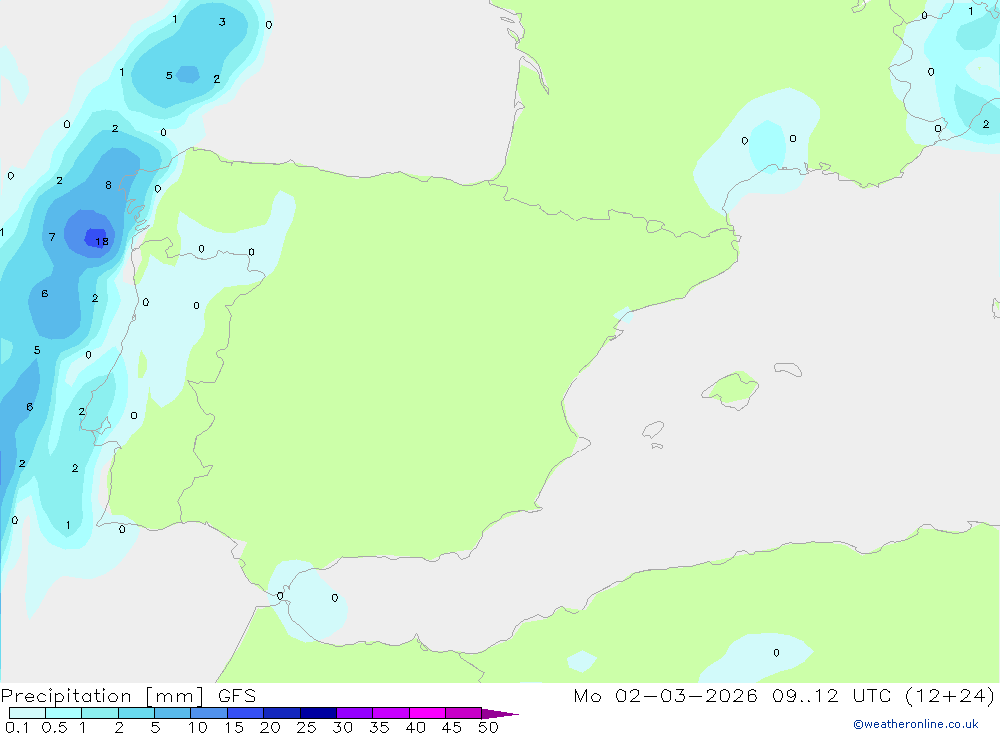Click the "45" legend scale label
Image resolution: width=1000 pixels, height=733 pixels.
(x=452, y=727)
